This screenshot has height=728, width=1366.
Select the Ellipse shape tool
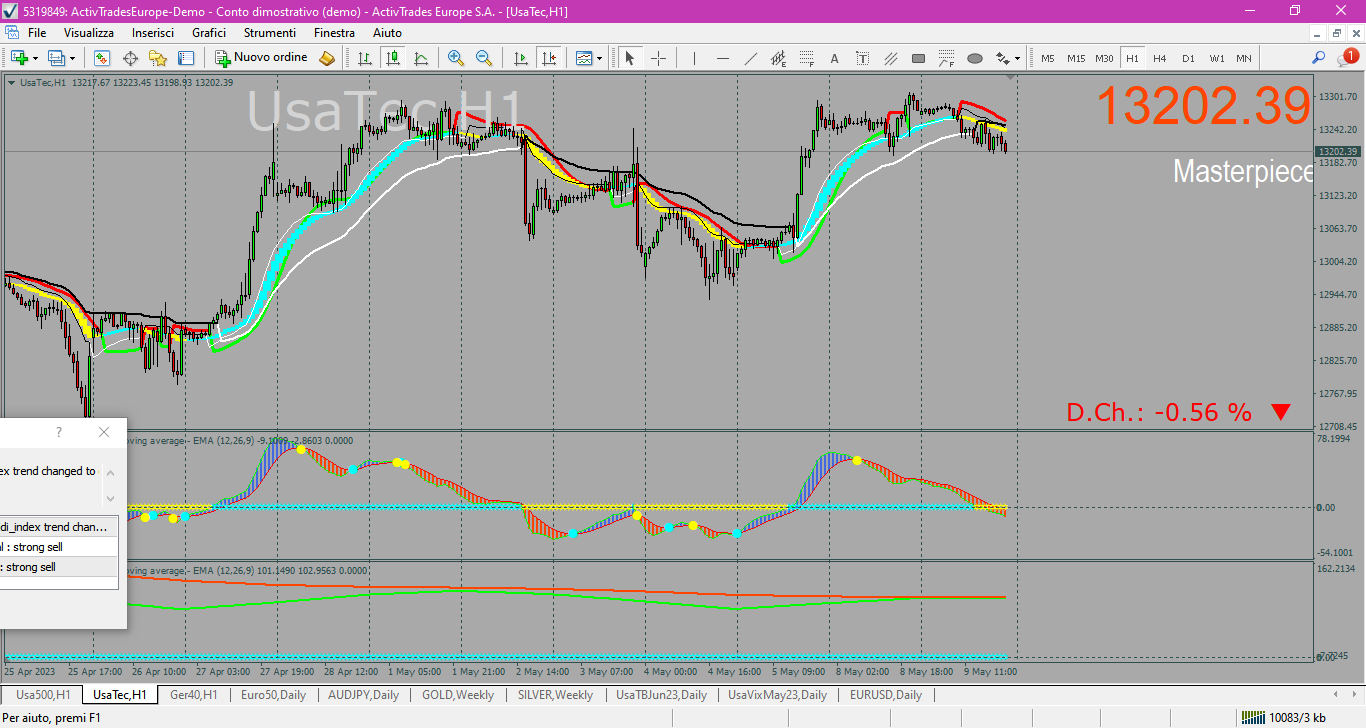pyautogui.click(x=974, y=58)
